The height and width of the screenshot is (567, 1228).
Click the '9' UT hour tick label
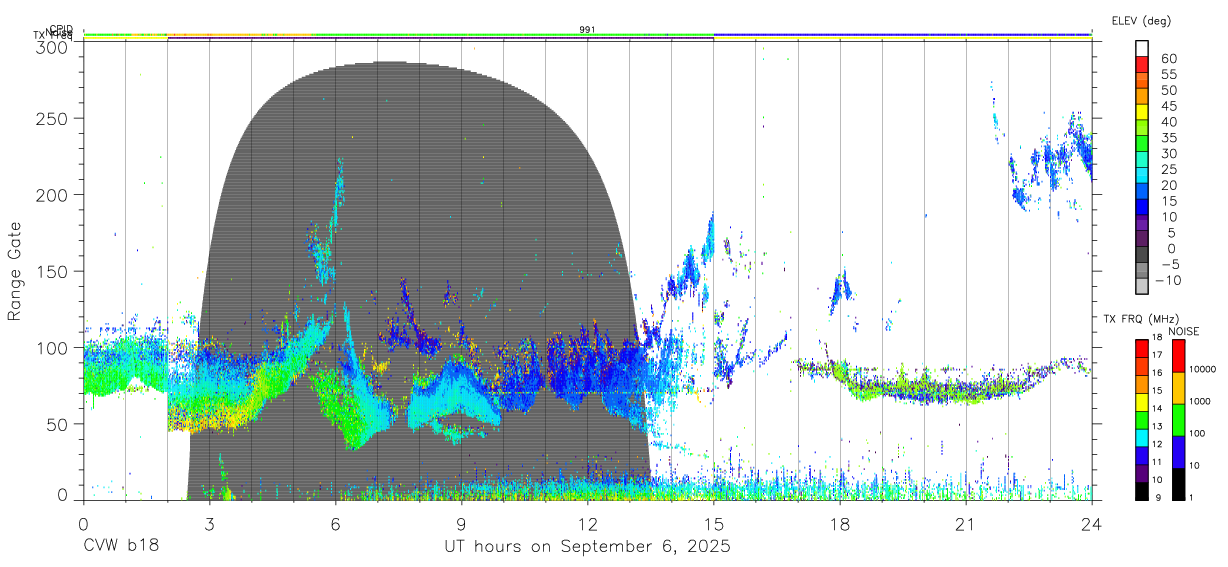[x=461, y=524]
